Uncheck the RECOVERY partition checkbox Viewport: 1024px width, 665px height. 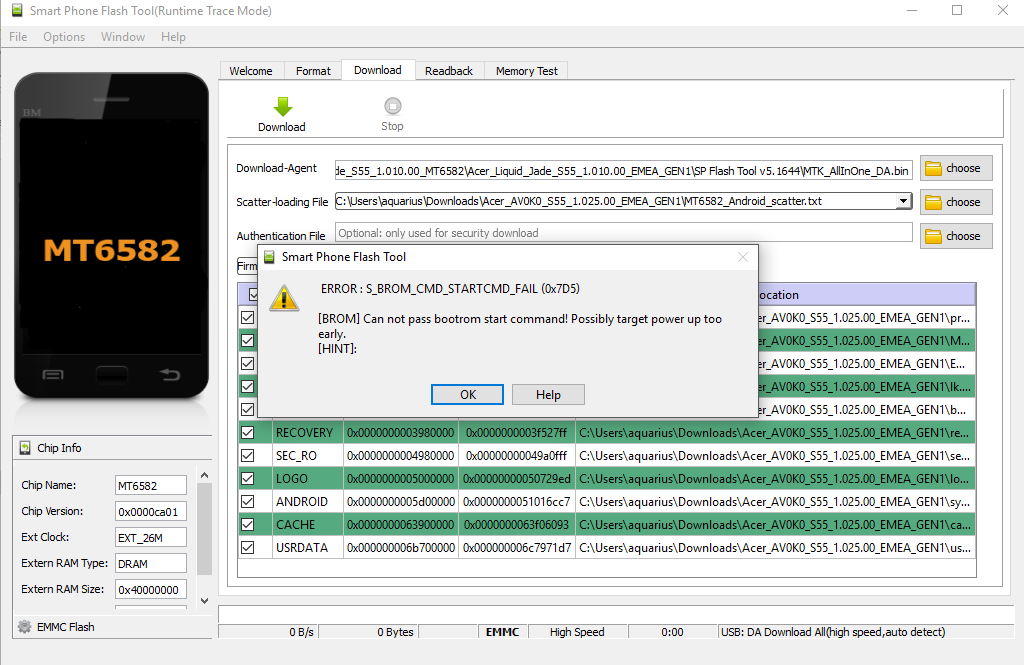coord(248,432)
